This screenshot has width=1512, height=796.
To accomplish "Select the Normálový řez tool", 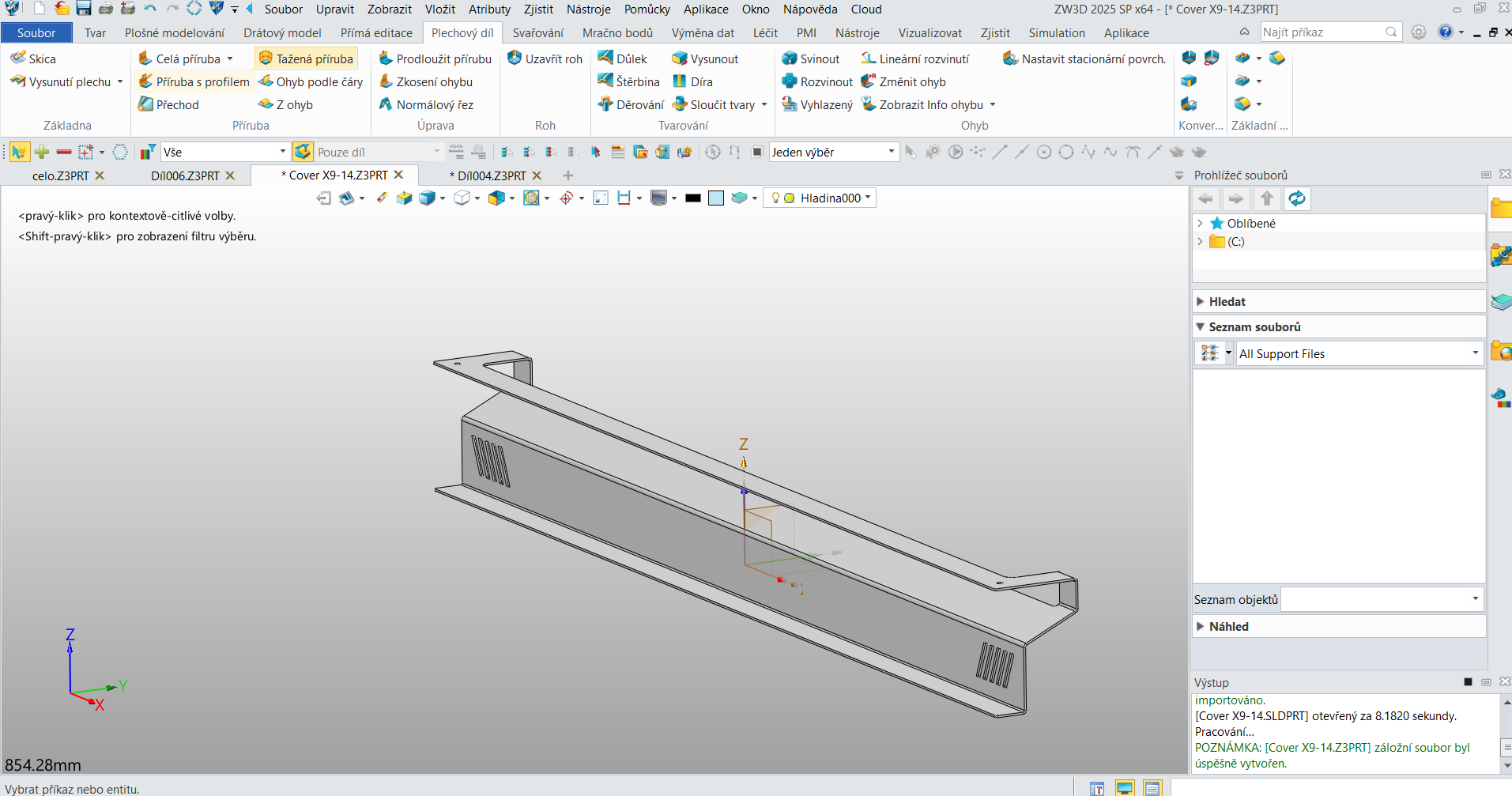I will pos(426,104).
